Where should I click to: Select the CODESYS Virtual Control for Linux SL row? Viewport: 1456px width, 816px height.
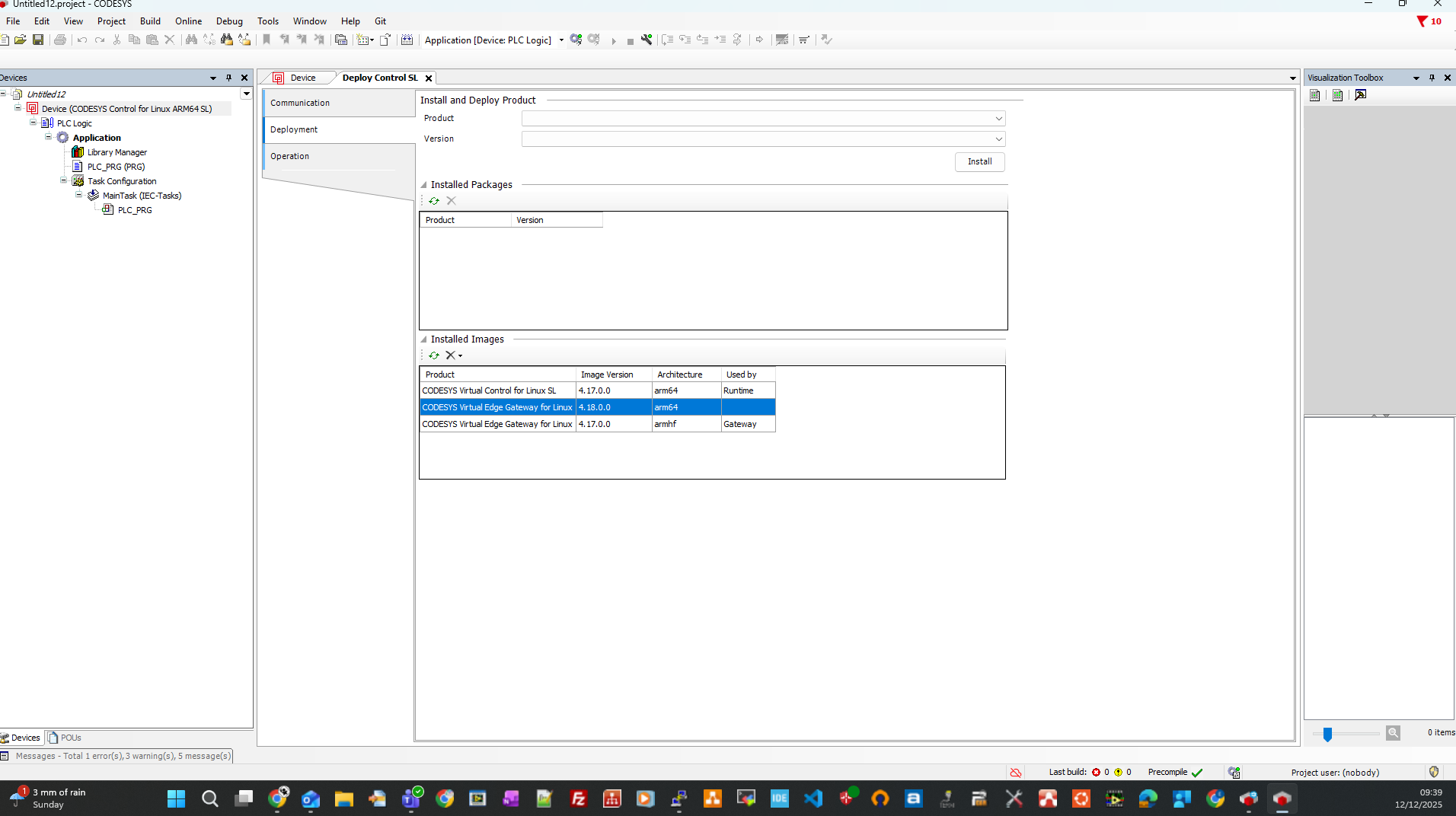[498, 390]
